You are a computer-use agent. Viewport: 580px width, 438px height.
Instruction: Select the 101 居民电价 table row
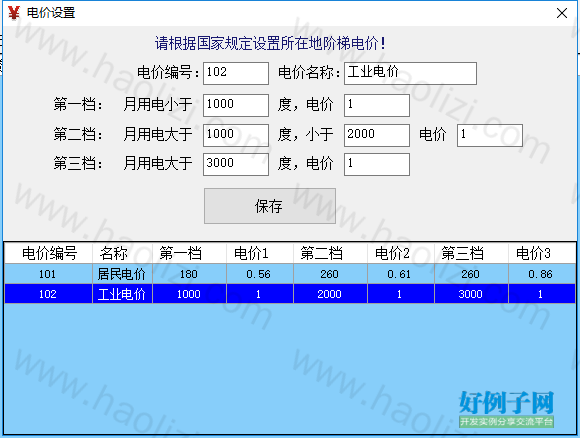(290, 274)
